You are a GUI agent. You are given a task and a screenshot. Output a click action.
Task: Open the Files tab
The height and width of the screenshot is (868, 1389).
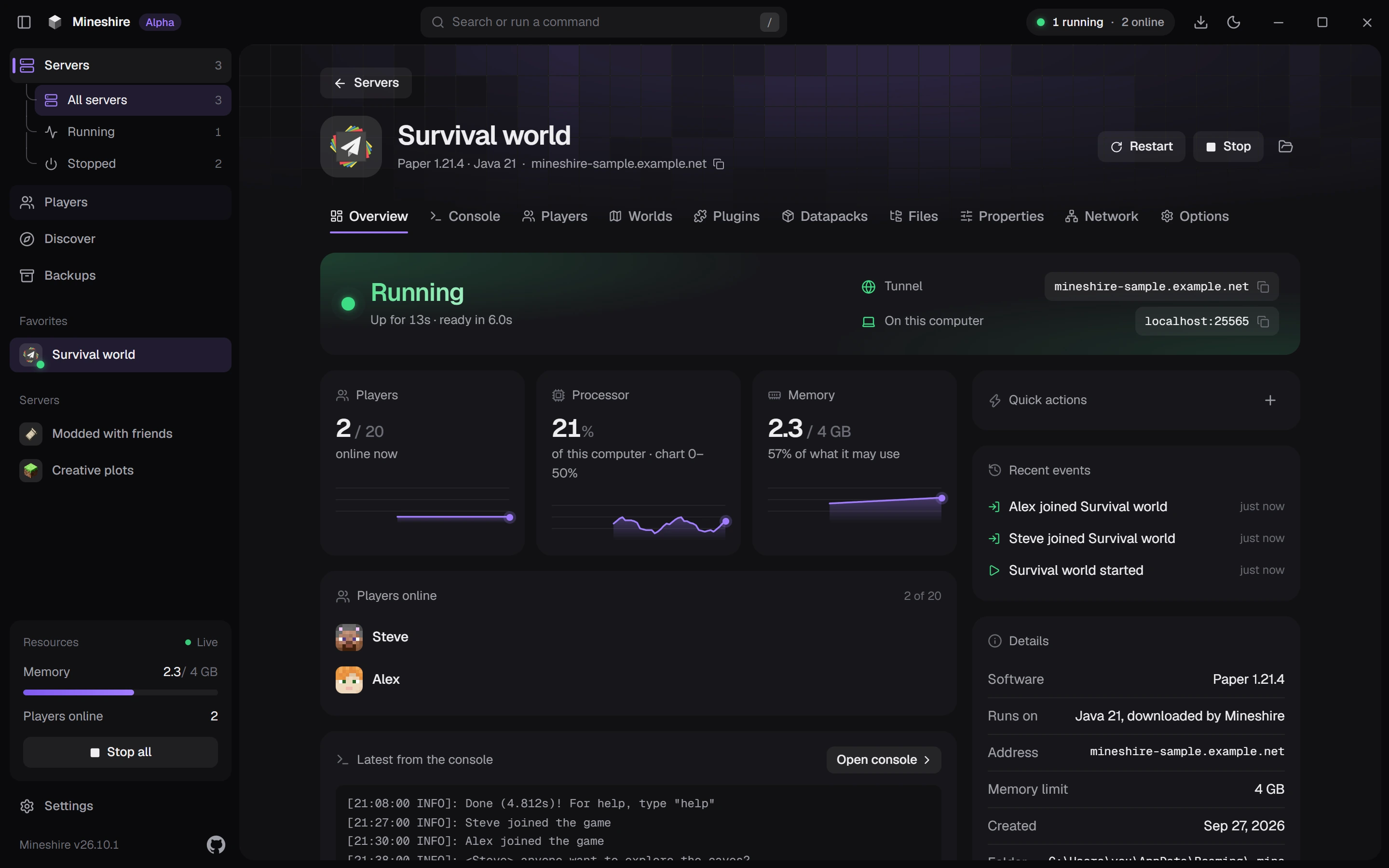[x=914, y=217]
